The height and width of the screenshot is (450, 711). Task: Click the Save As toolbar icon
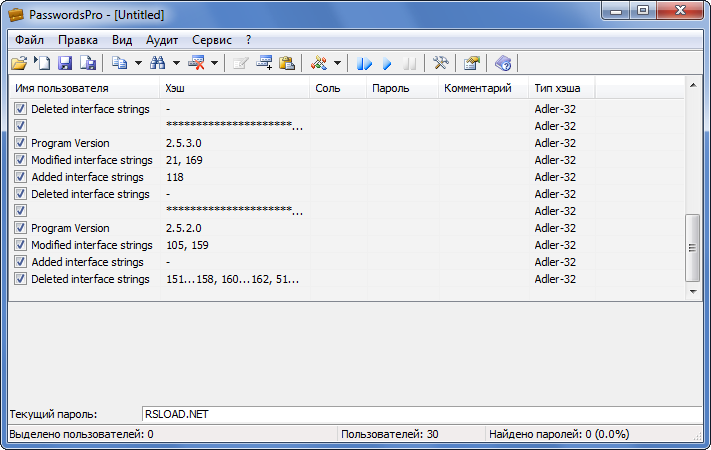(88, 63)
